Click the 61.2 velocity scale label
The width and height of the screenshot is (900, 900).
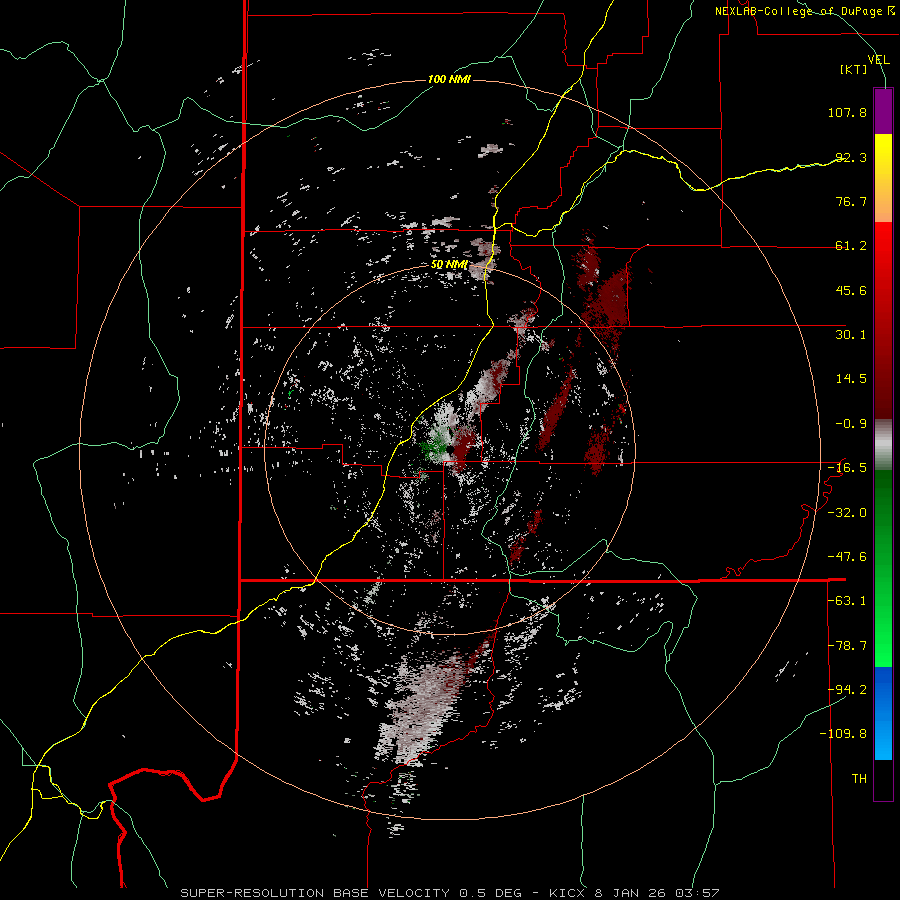point(851,246)
